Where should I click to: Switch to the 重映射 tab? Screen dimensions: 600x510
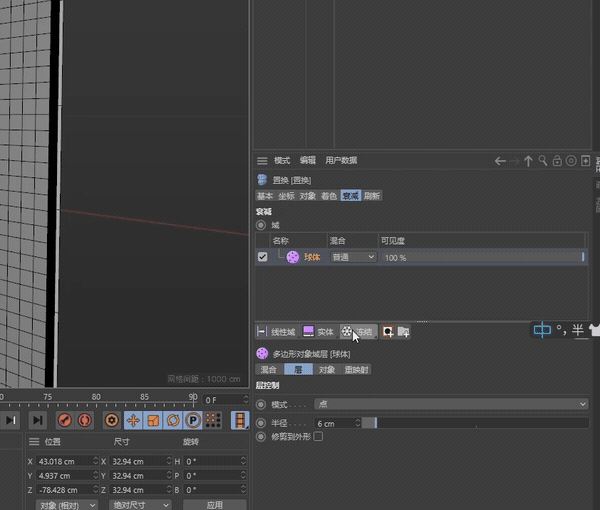356,370
